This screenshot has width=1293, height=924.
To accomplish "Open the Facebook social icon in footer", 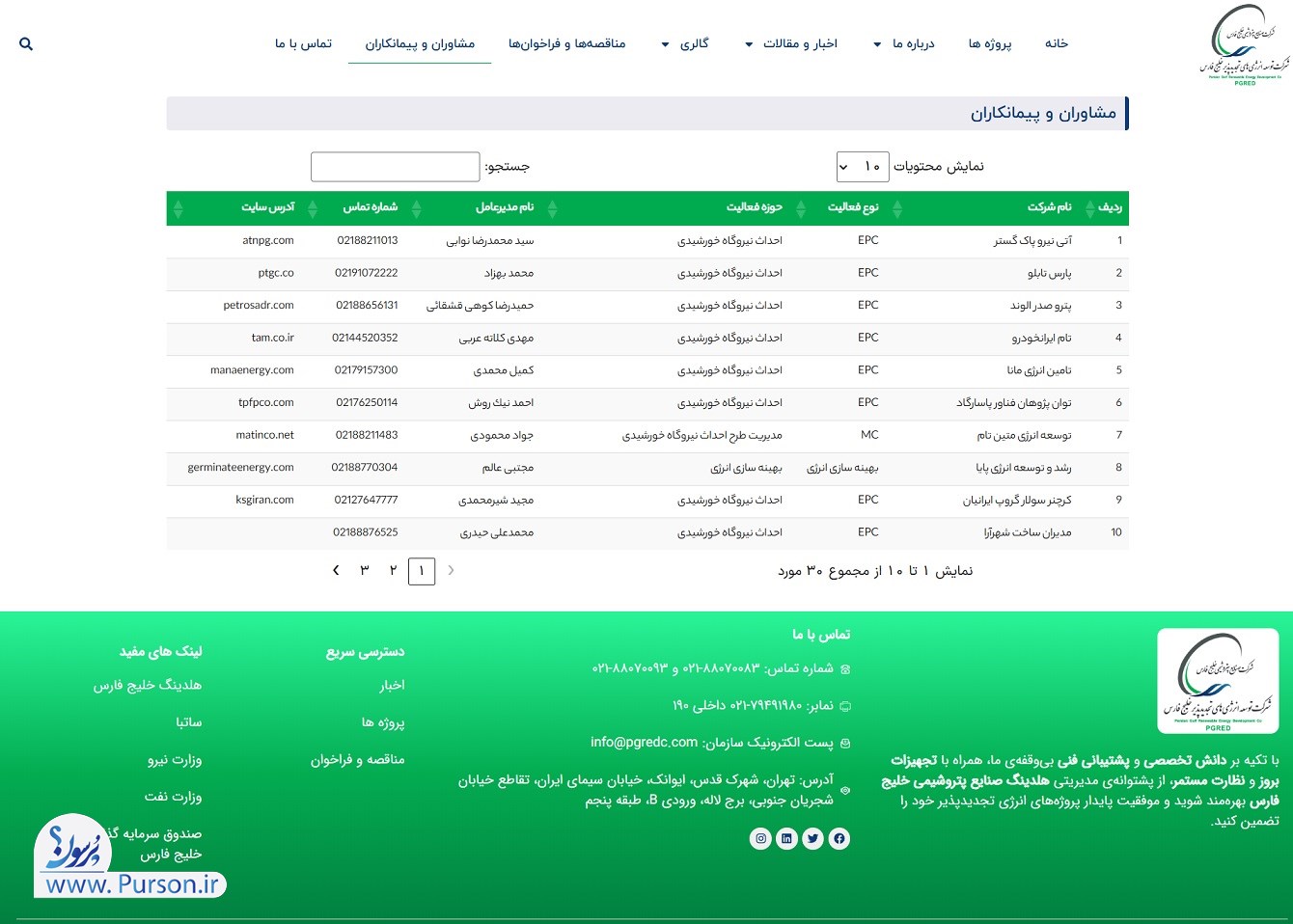I will 839,838.
